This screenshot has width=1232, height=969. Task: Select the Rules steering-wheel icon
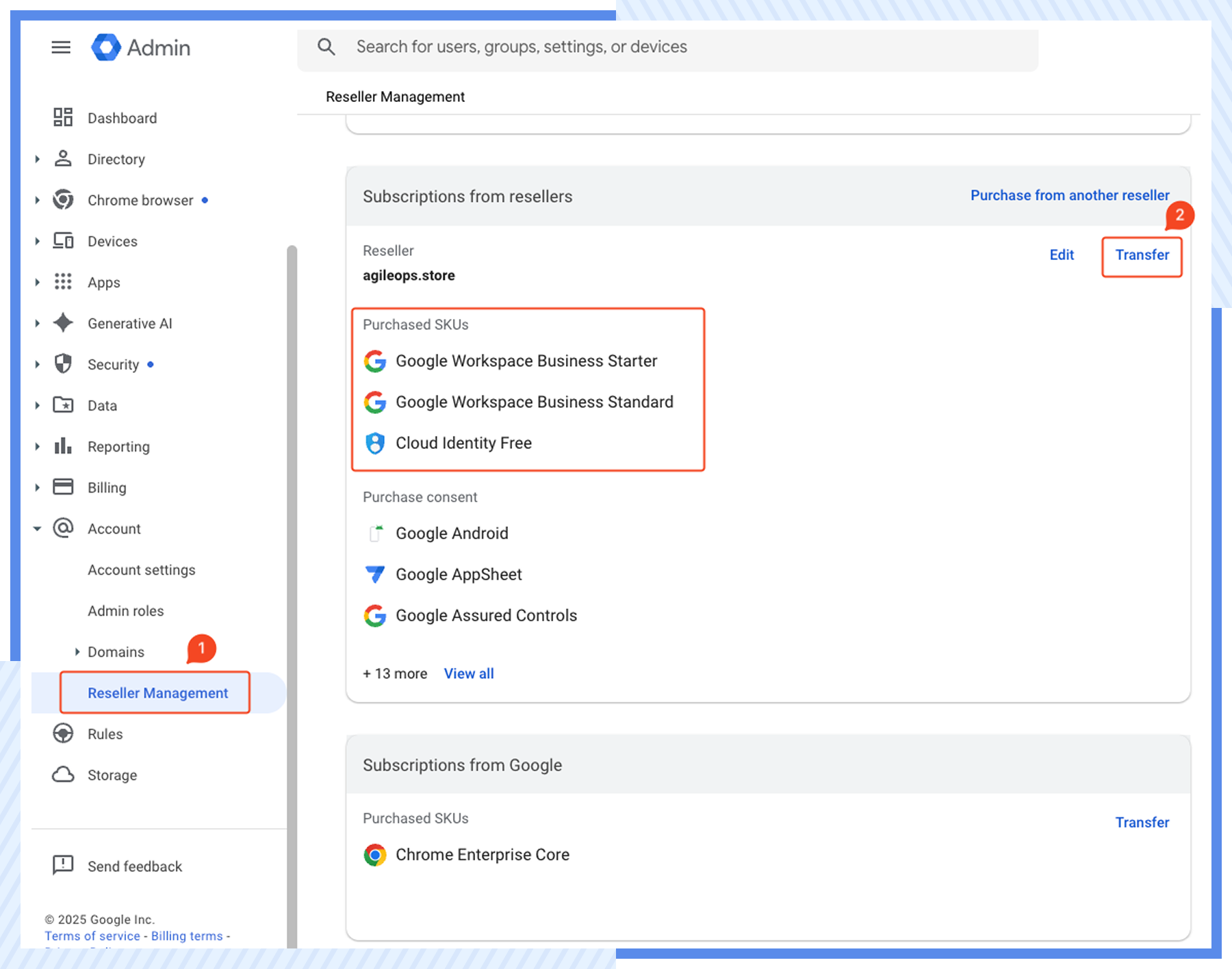[63, 734]
